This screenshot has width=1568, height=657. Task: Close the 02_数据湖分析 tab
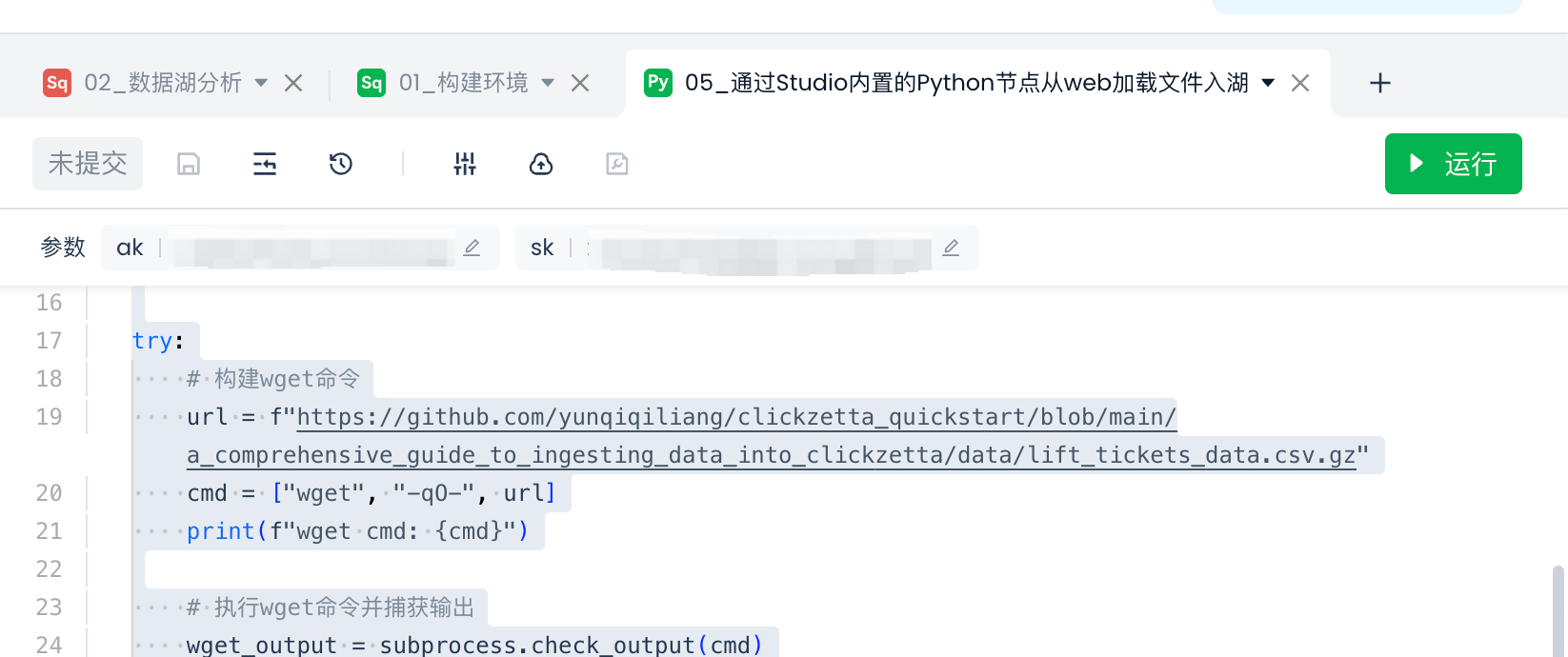coord(293,83)
